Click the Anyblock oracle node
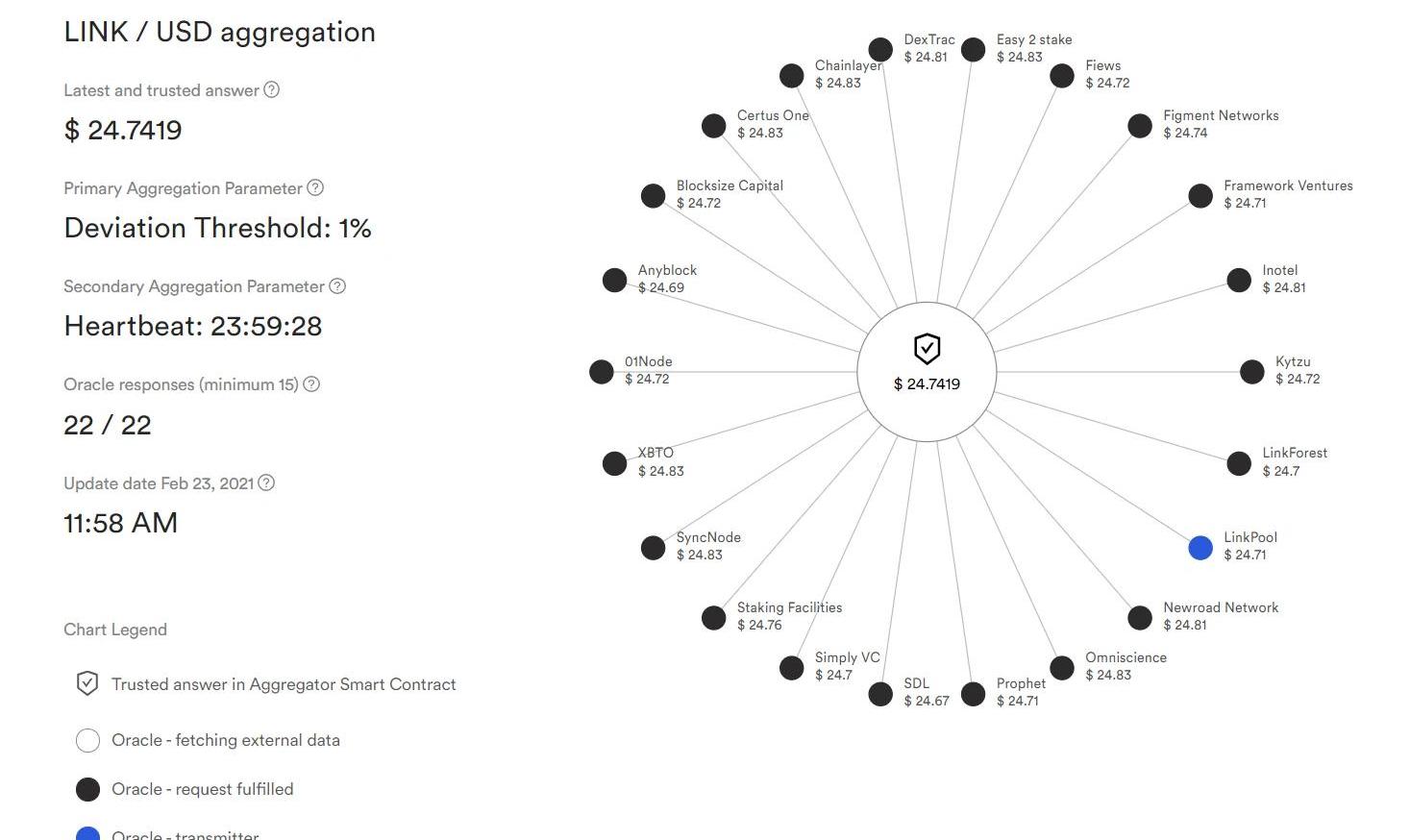 (x=614, y=280)
